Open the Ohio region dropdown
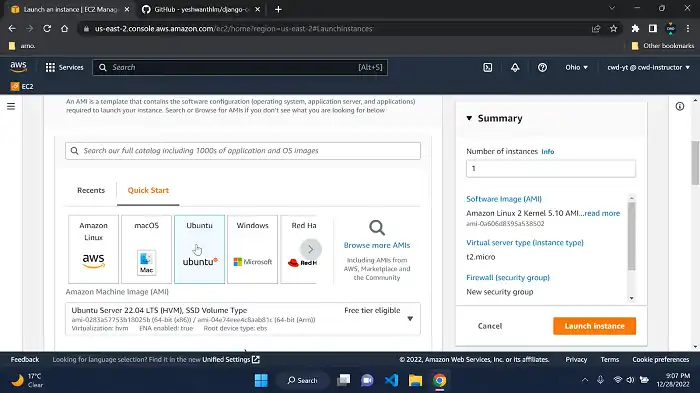700x393 pixels. [x=576, y=67]
